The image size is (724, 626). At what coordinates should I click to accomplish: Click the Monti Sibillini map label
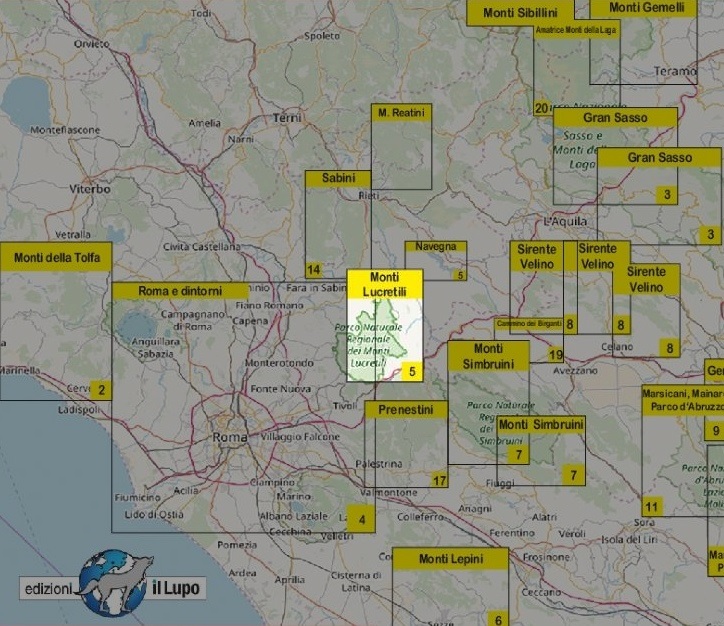[x=520, y=13]
